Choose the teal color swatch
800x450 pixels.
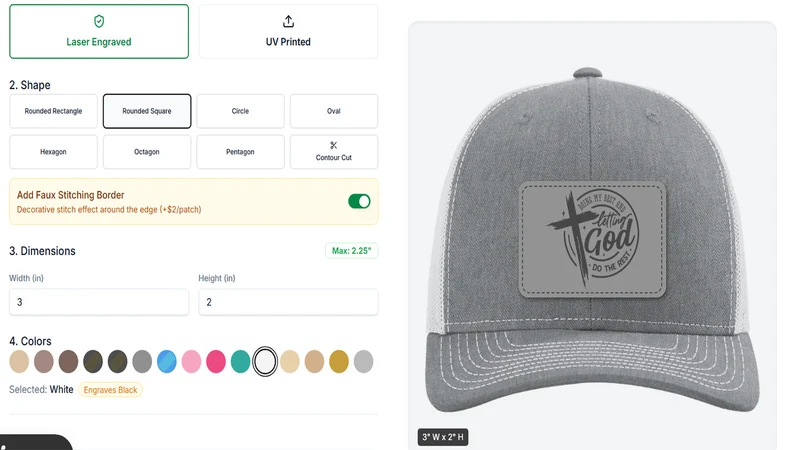(x=240, y=362)
